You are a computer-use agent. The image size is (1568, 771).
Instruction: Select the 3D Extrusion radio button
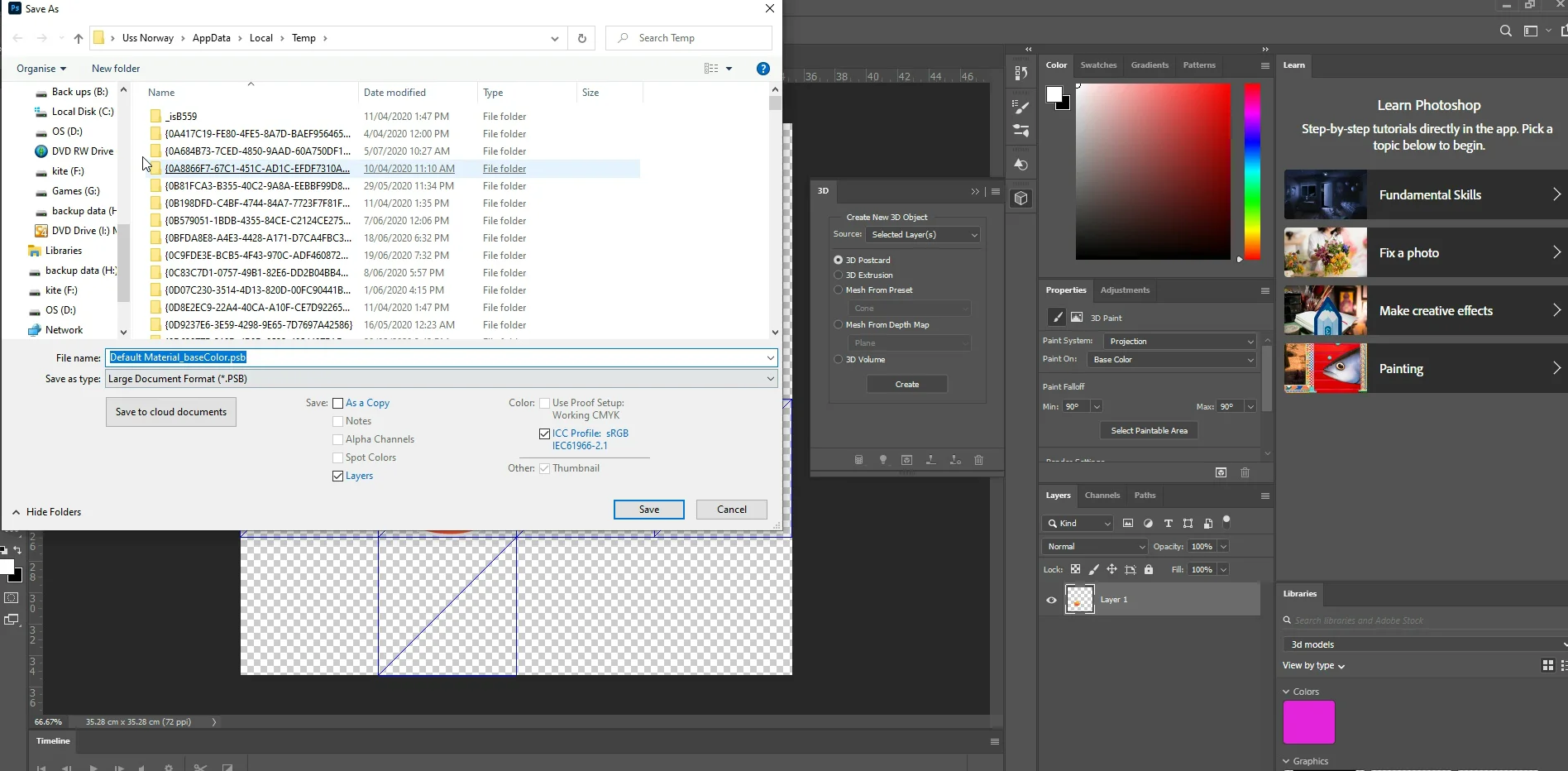pyautogui.click(x=838, y=275)
